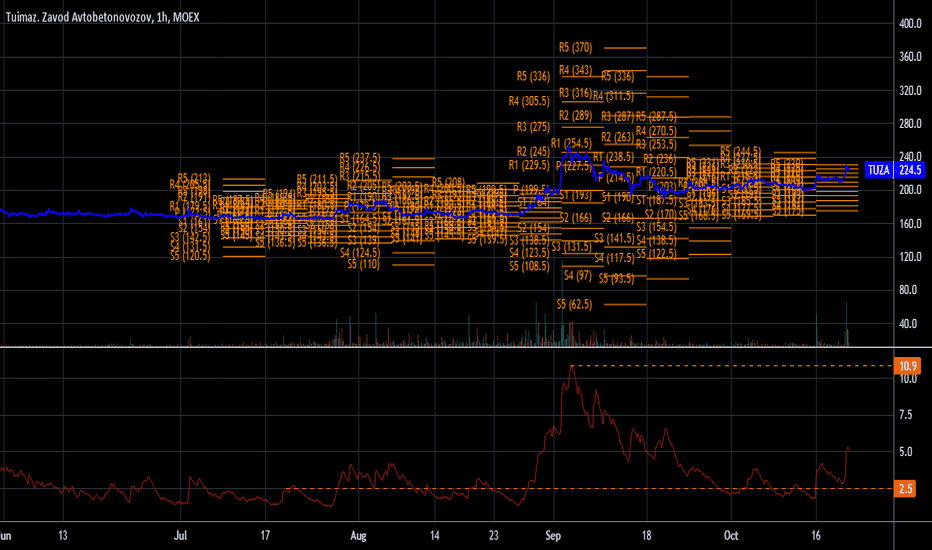The height and width of the screenshot is (550, 932).
Task: Click the orange 10.9 indicator level label
Action: [907, 366]
